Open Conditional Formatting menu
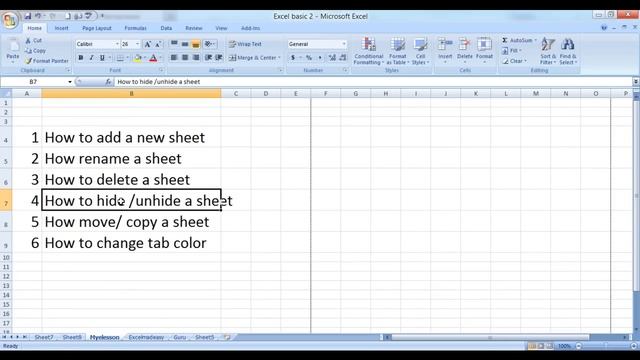640x360 pixels. coord(369,51)
